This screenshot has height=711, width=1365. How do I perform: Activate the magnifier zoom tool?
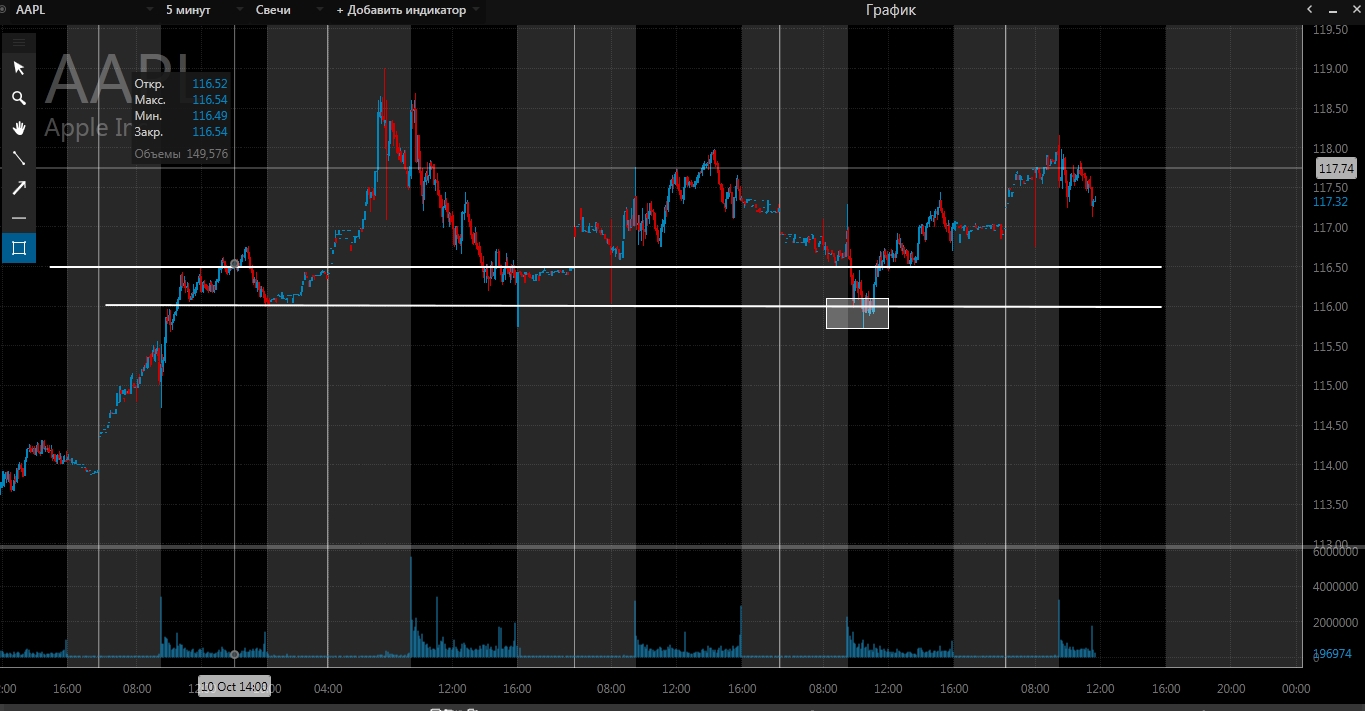coord(18,98)
